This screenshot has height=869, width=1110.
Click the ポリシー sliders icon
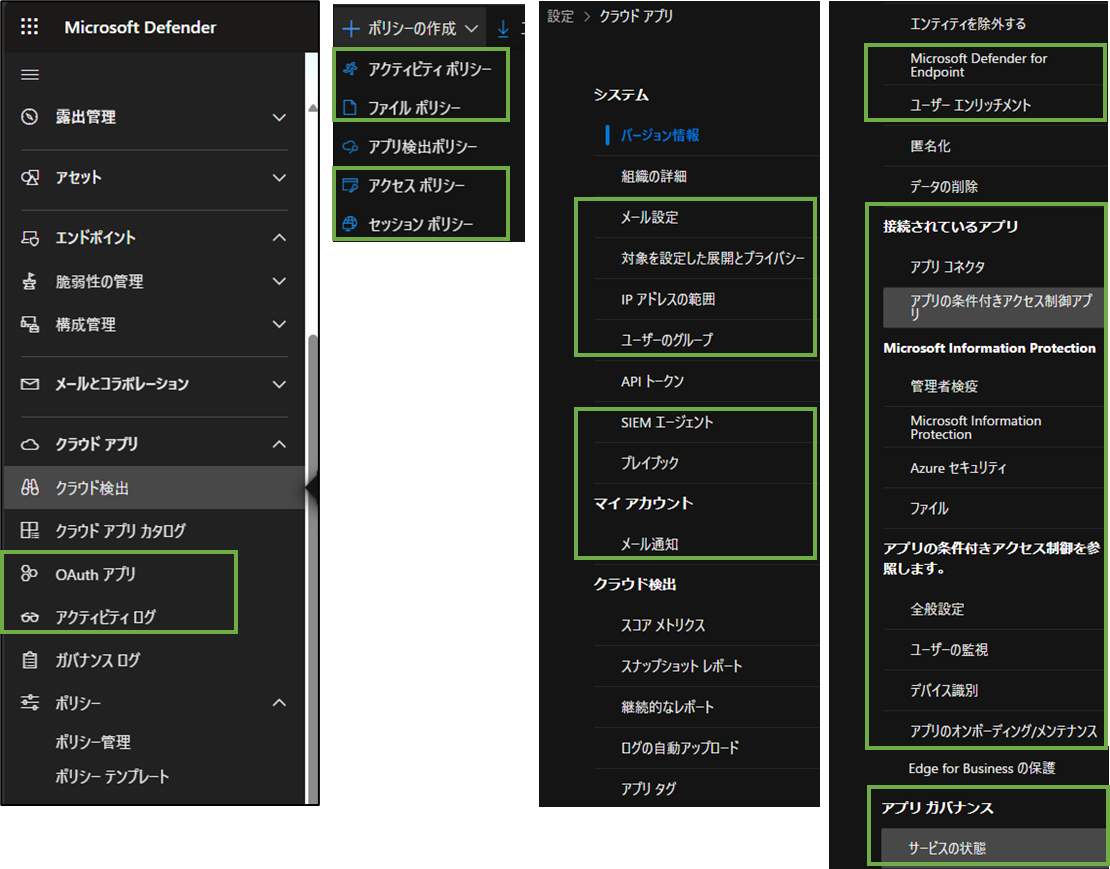30,702
